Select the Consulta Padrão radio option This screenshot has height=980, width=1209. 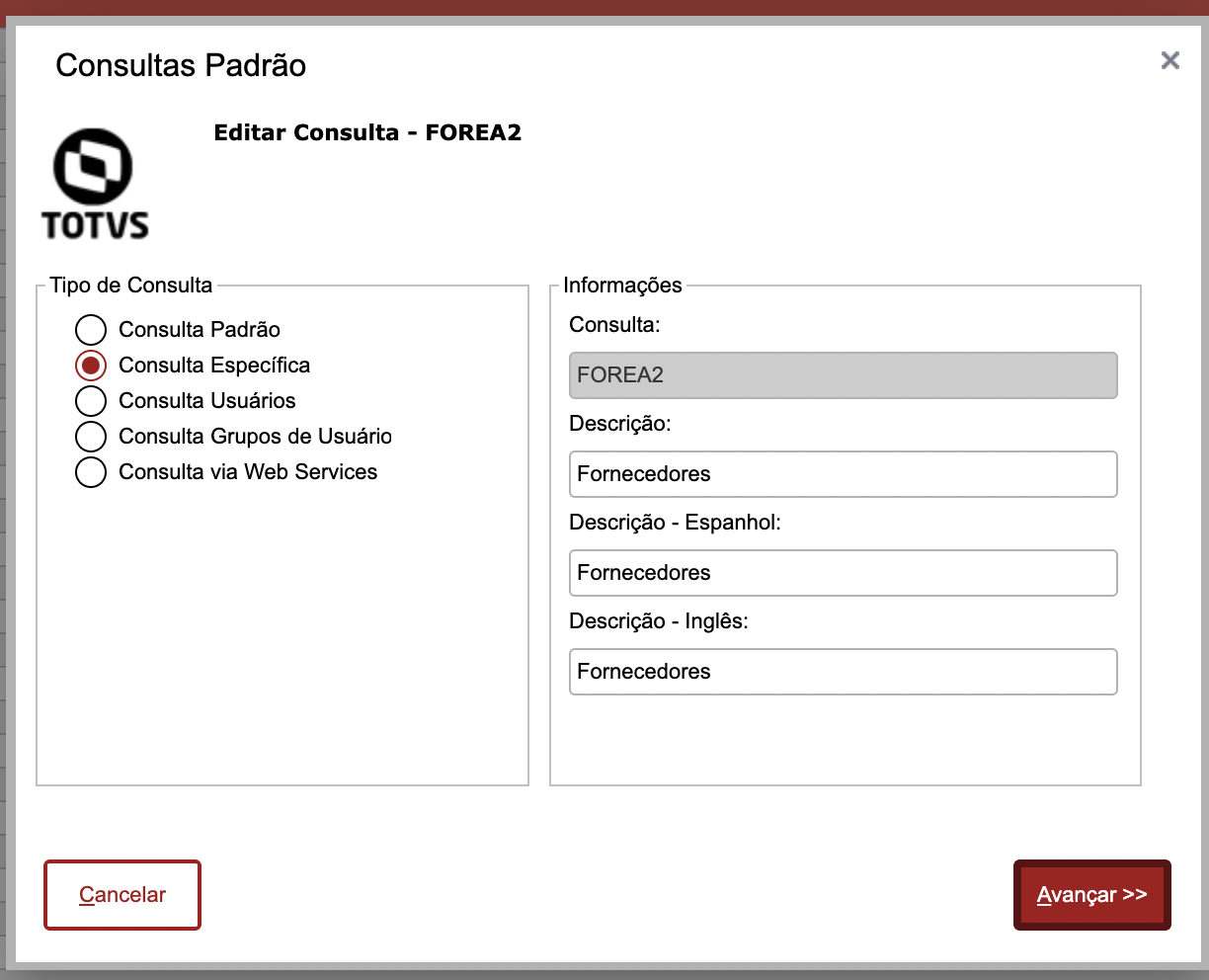click(91, 330)
